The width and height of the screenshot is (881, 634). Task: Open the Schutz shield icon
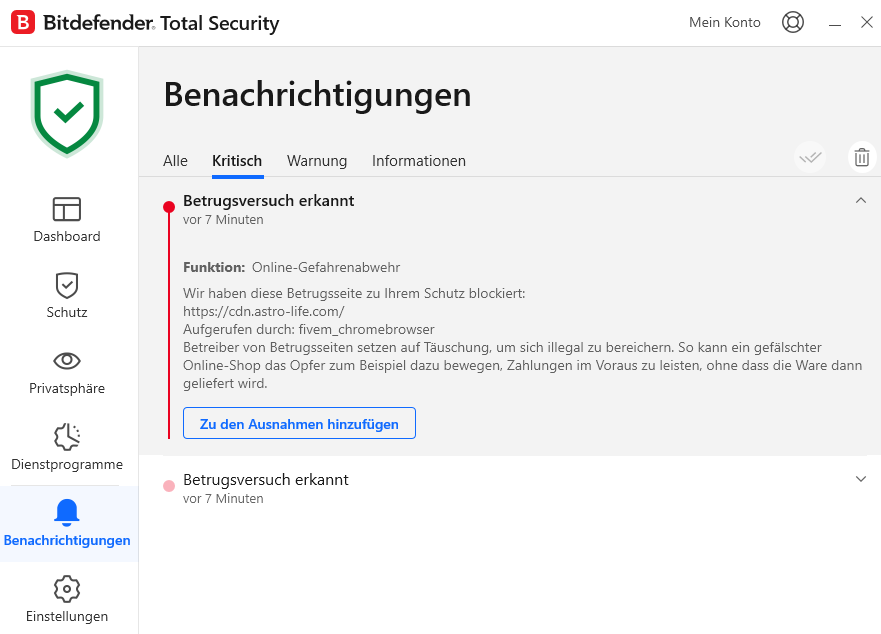[x=67, y=286]
